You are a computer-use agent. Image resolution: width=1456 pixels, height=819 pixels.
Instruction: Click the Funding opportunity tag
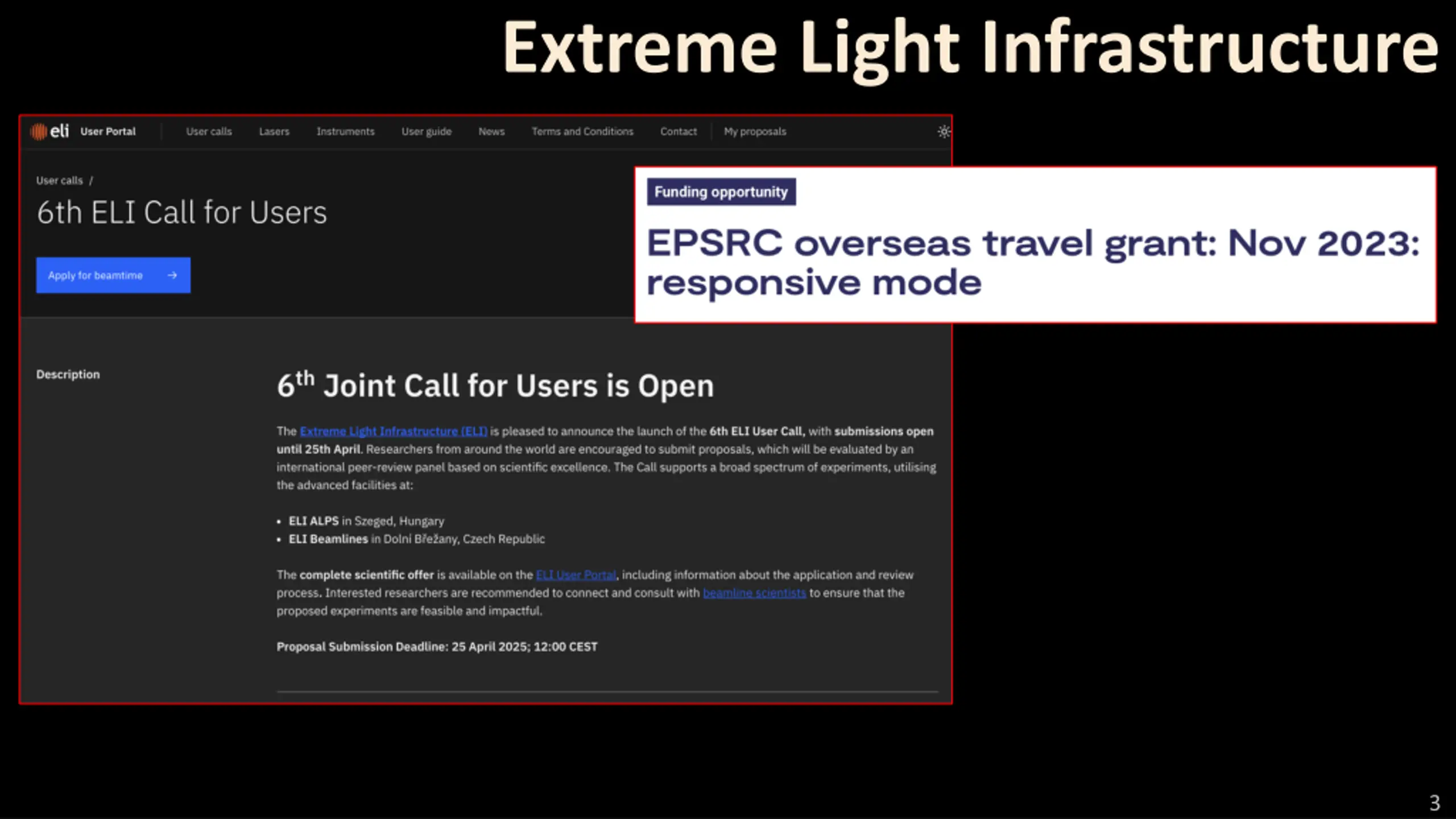[x=721, y=192]
